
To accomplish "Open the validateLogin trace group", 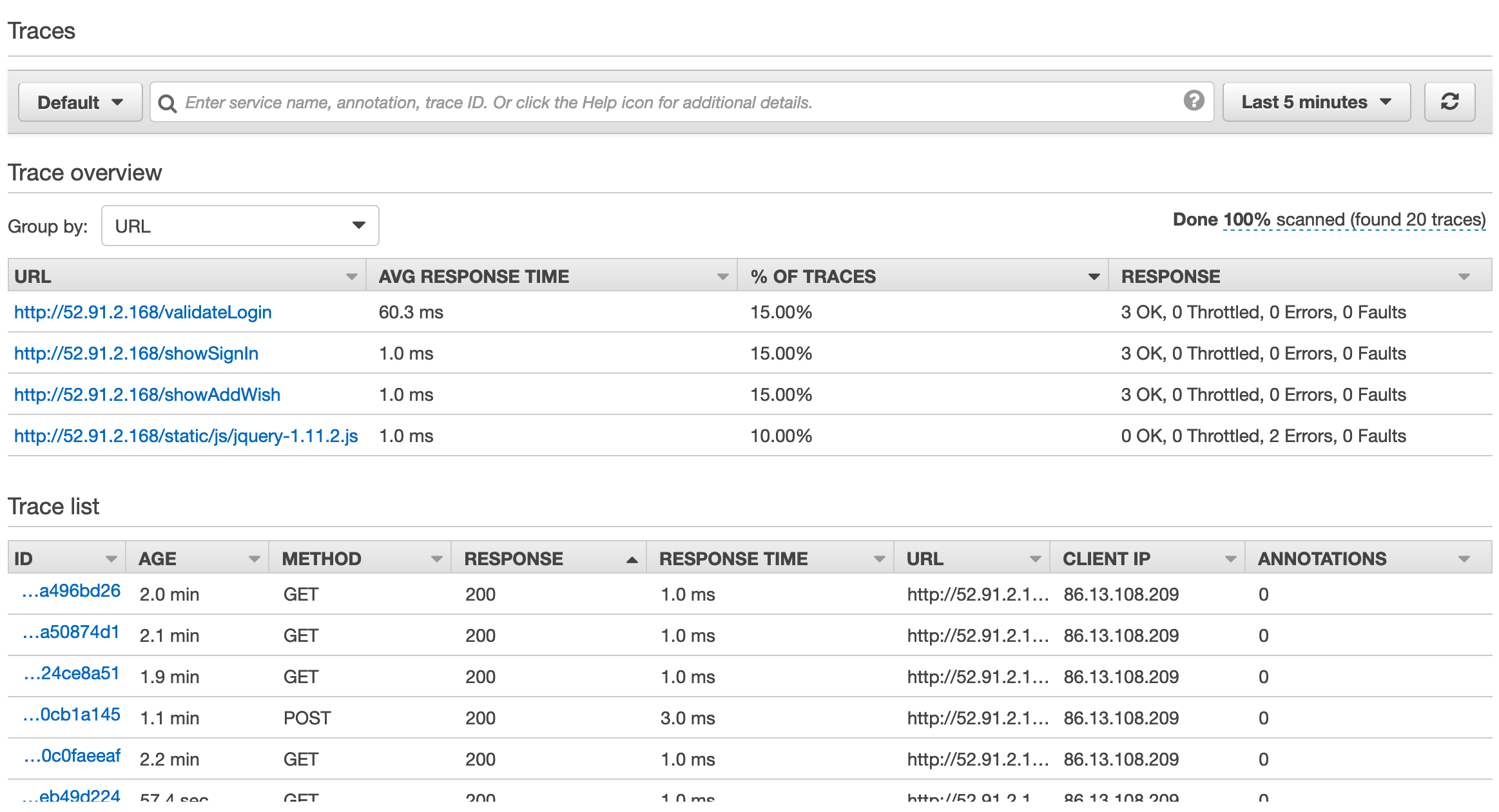I will coord(142,312).
